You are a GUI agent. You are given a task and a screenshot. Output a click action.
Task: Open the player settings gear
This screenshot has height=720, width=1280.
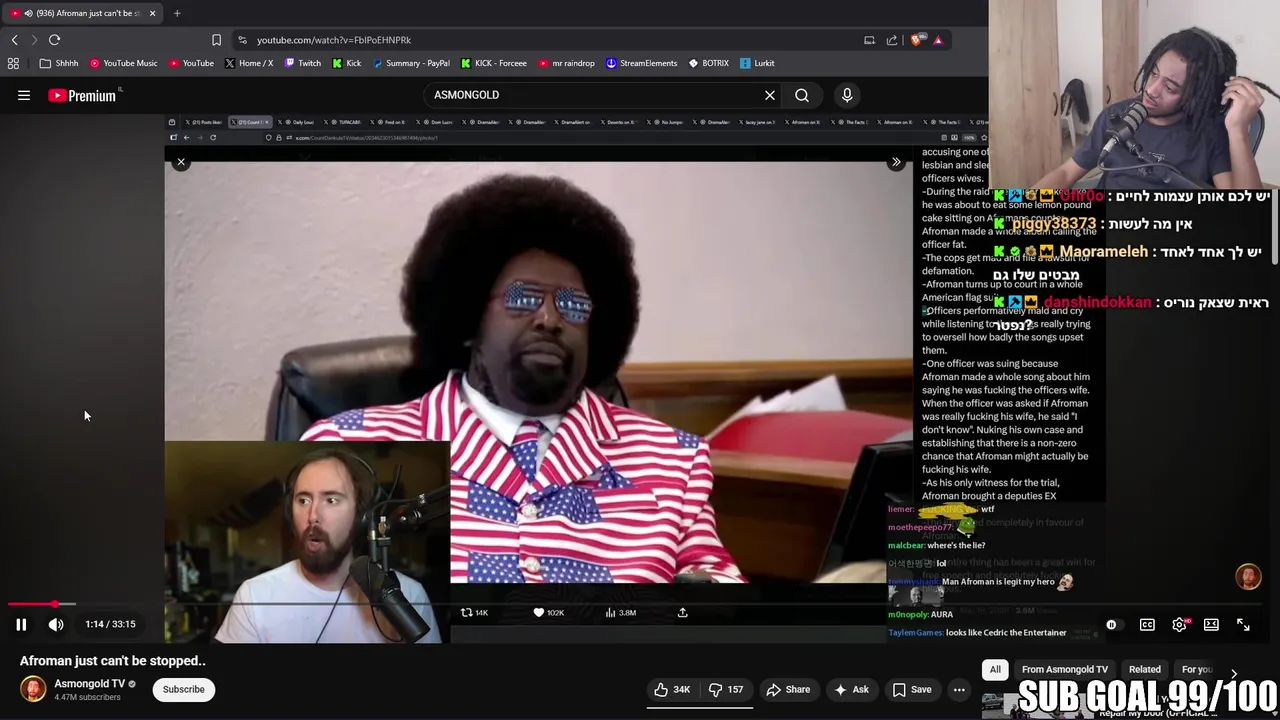[1179, 625]
